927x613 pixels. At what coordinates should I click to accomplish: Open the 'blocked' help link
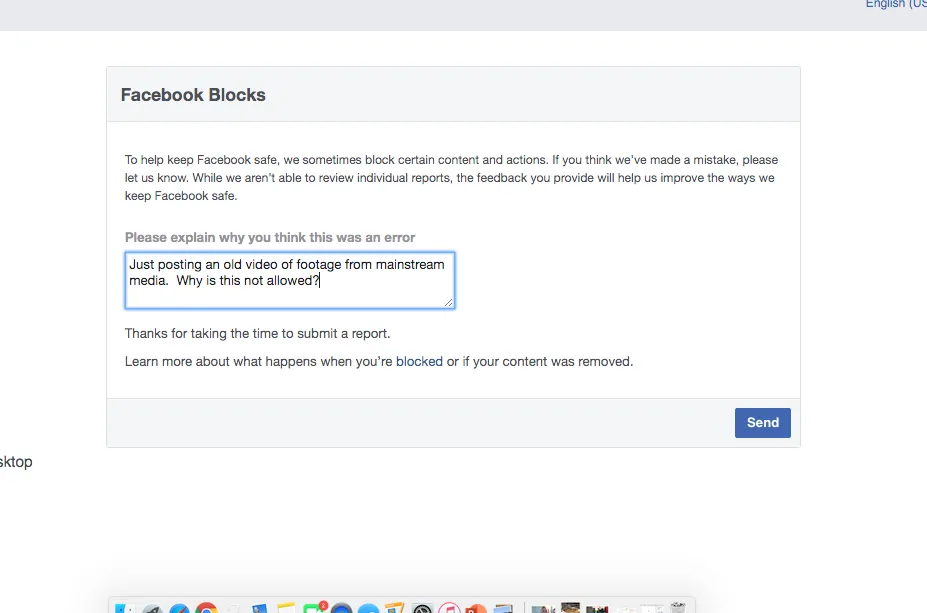(x=419, y=361)
